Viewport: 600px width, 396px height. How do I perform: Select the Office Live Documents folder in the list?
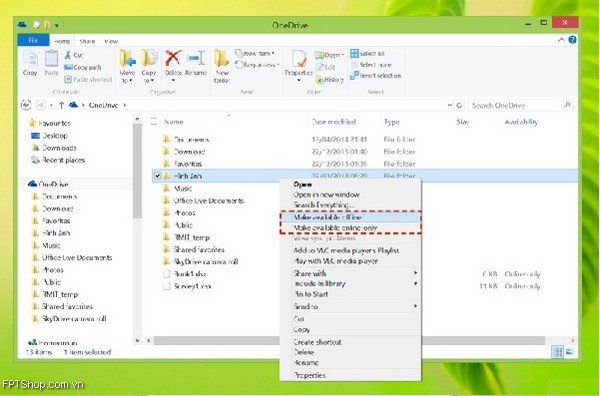coord(209,200)
